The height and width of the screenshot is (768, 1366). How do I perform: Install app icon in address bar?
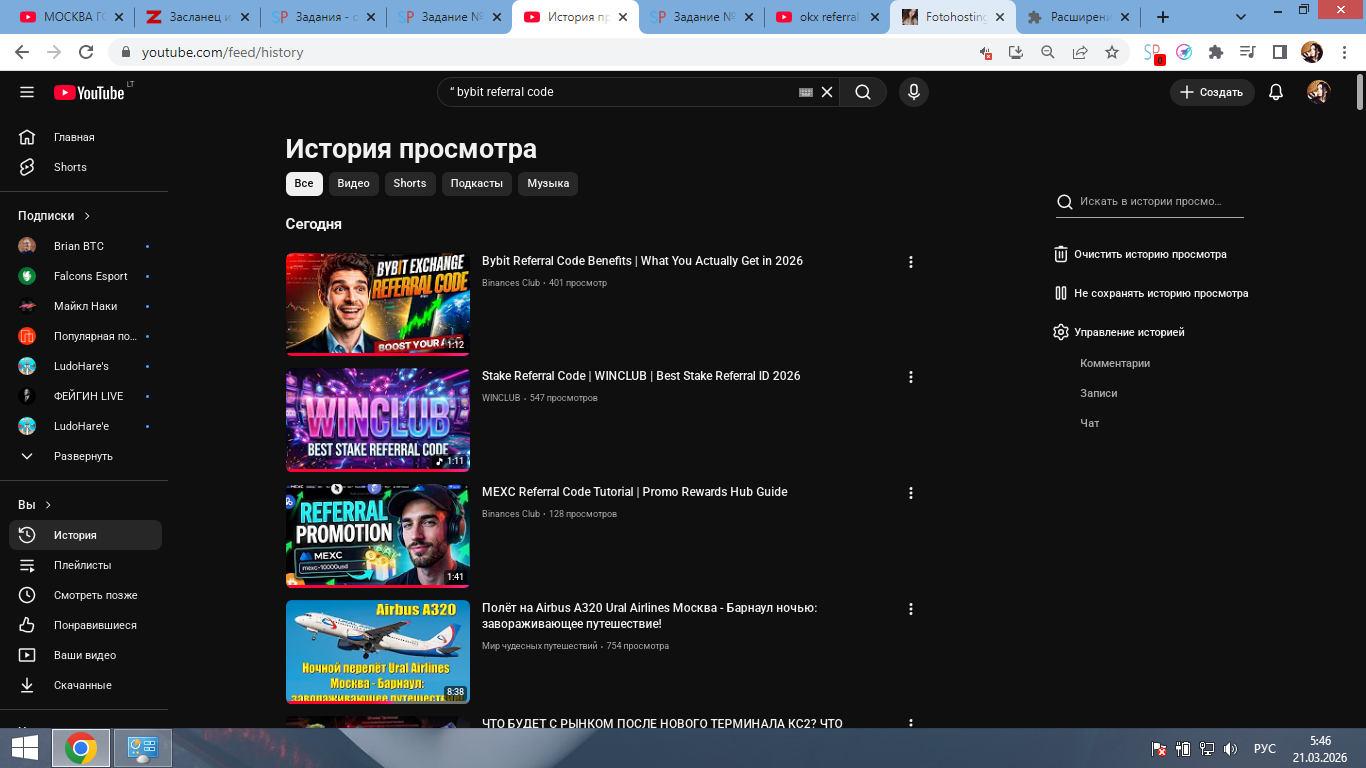pyautogui.click(x=1016, y=52)
